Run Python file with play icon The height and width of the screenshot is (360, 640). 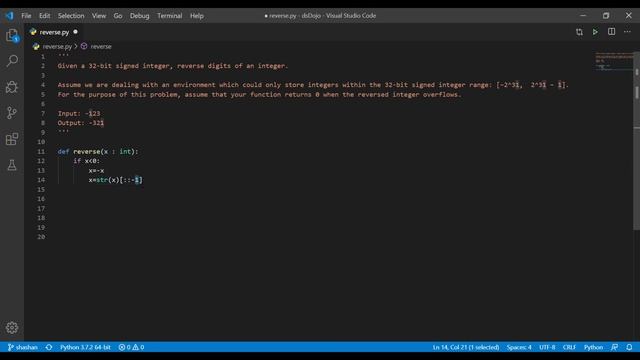coord(595,32)
